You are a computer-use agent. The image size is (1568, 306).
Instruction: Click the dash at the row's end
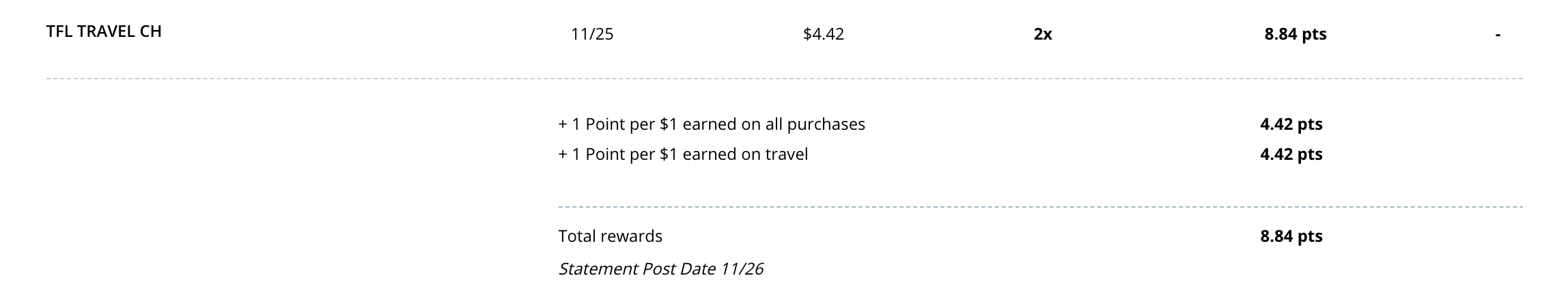[1498, 35]
